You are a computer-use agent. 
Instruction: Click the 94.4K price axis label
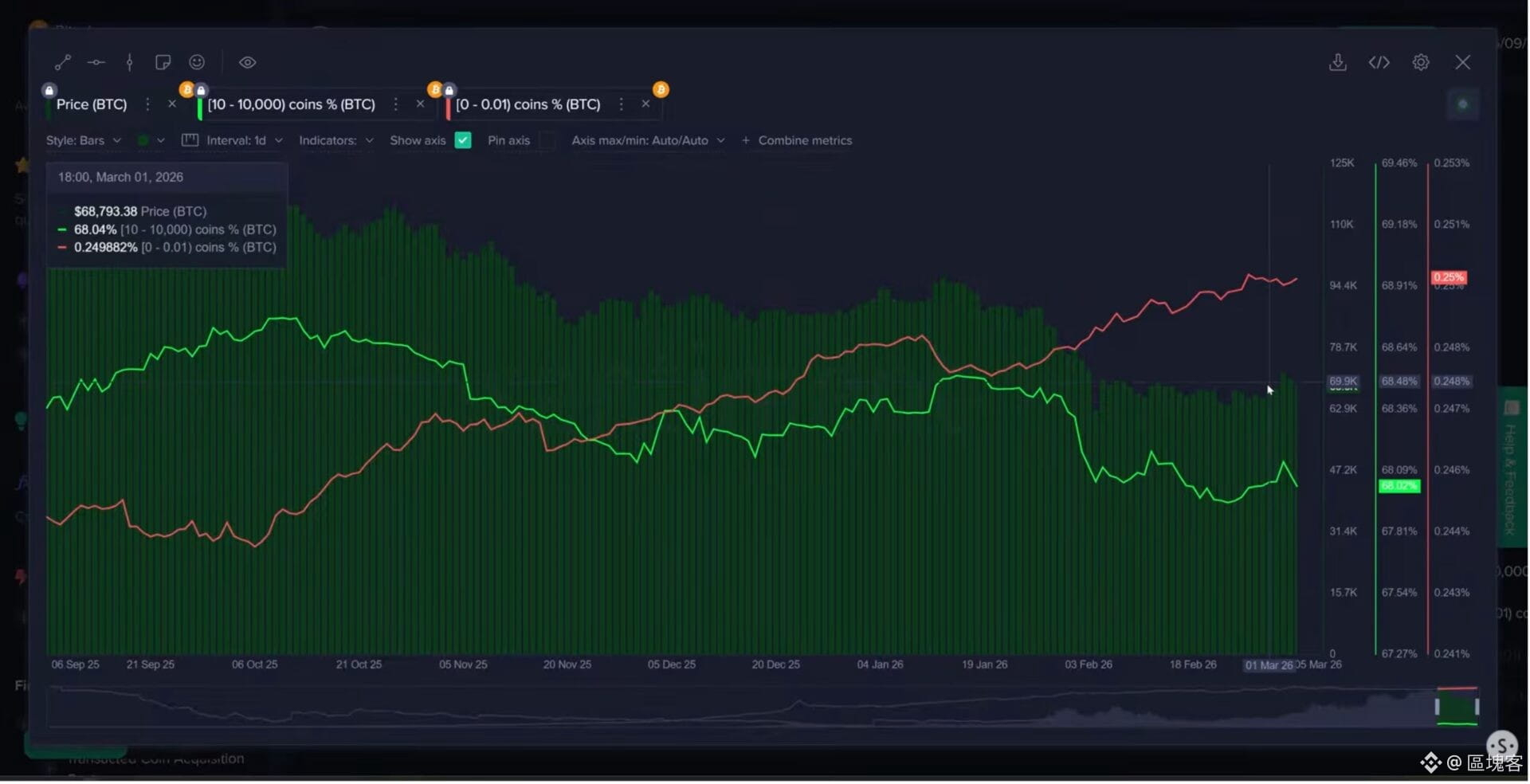click(x=1343, y=285)
